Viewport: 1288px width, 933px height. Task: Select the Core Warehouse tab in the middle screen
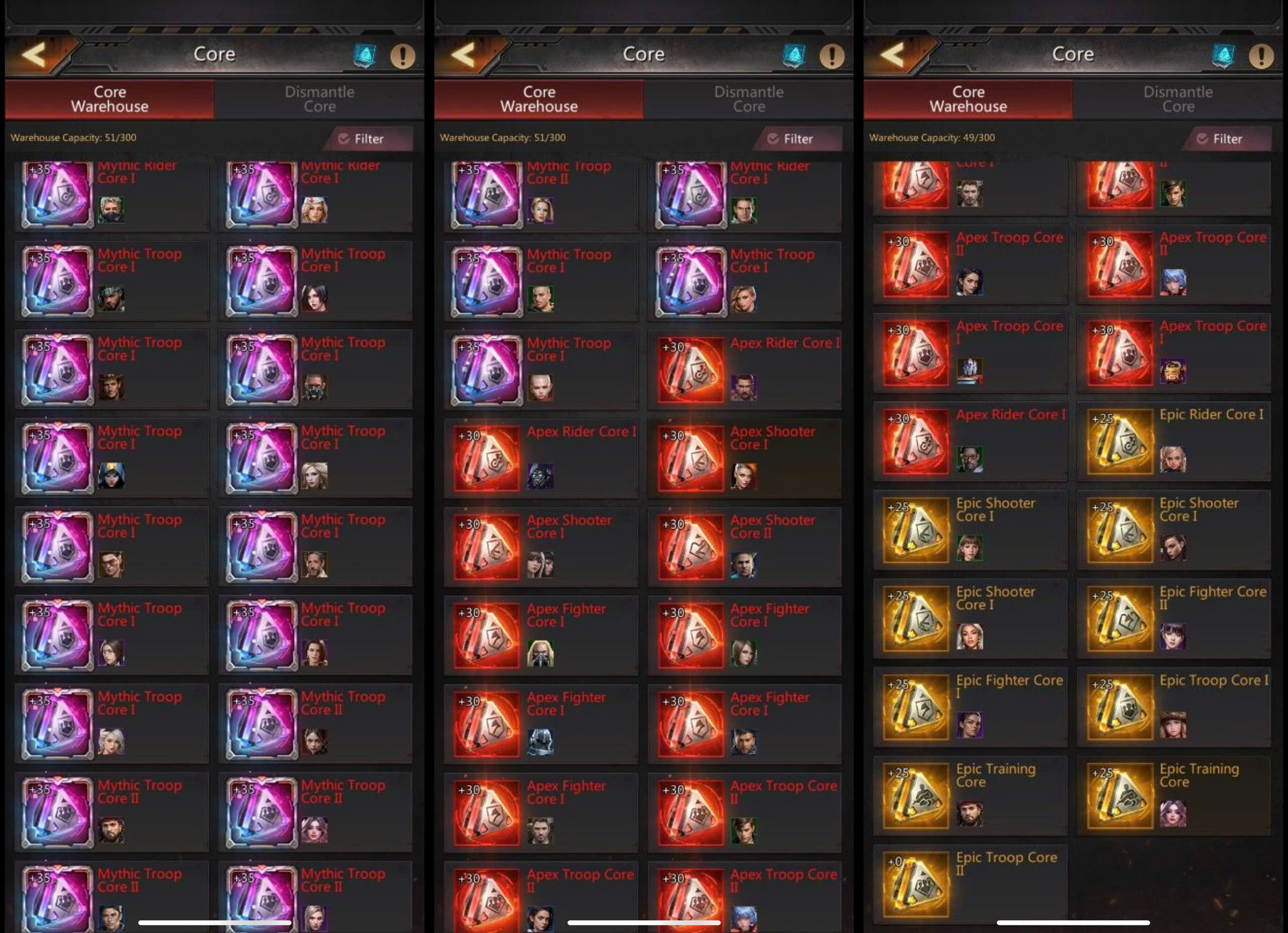click(539, 99)
